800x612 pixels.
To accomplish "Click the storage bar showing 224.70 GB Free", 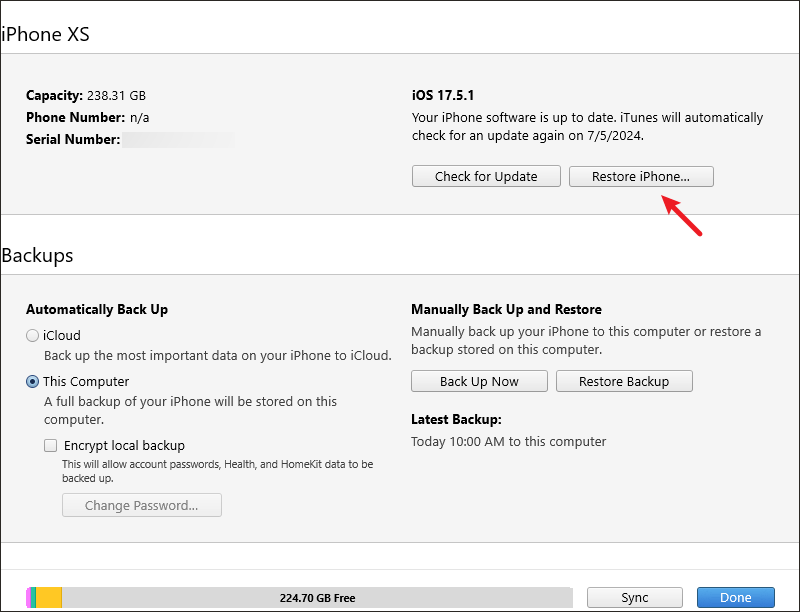I will 299,598.
